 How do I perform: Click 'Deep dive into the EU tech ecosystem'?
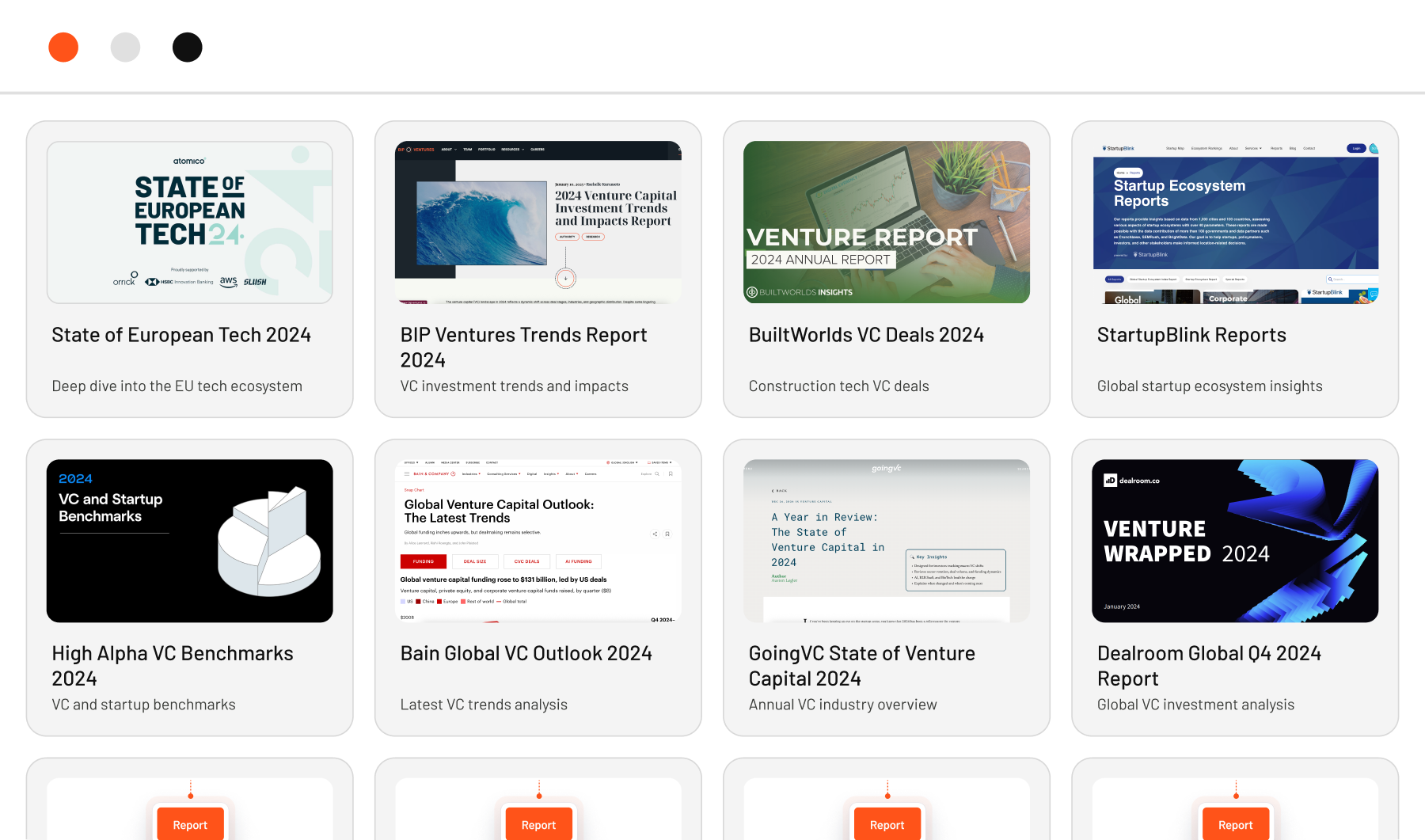pos(177,386)
